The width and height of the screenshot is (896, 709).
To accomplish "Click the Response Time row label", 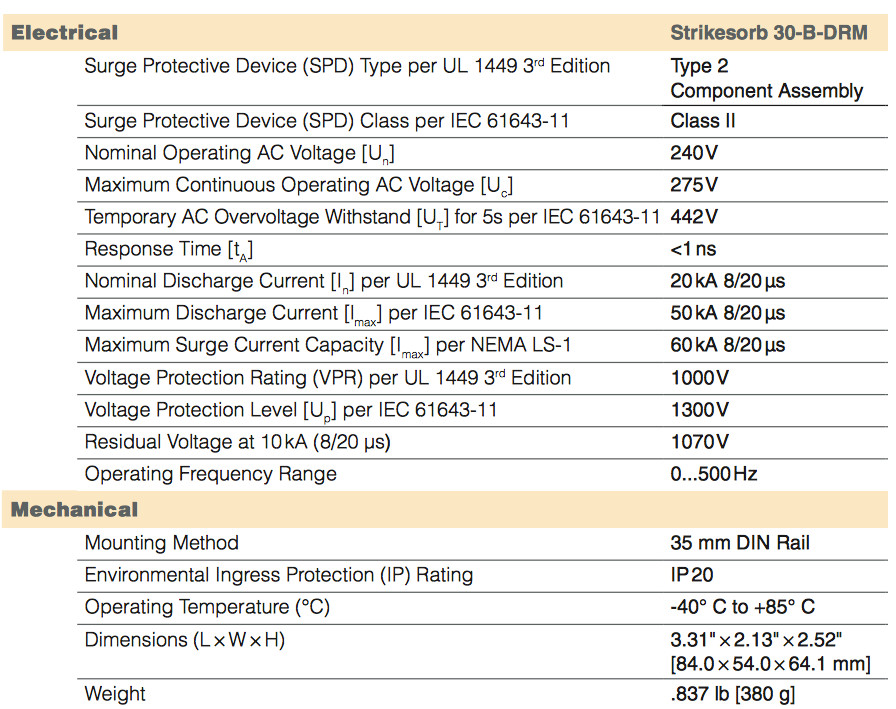I will coord(175,250).
